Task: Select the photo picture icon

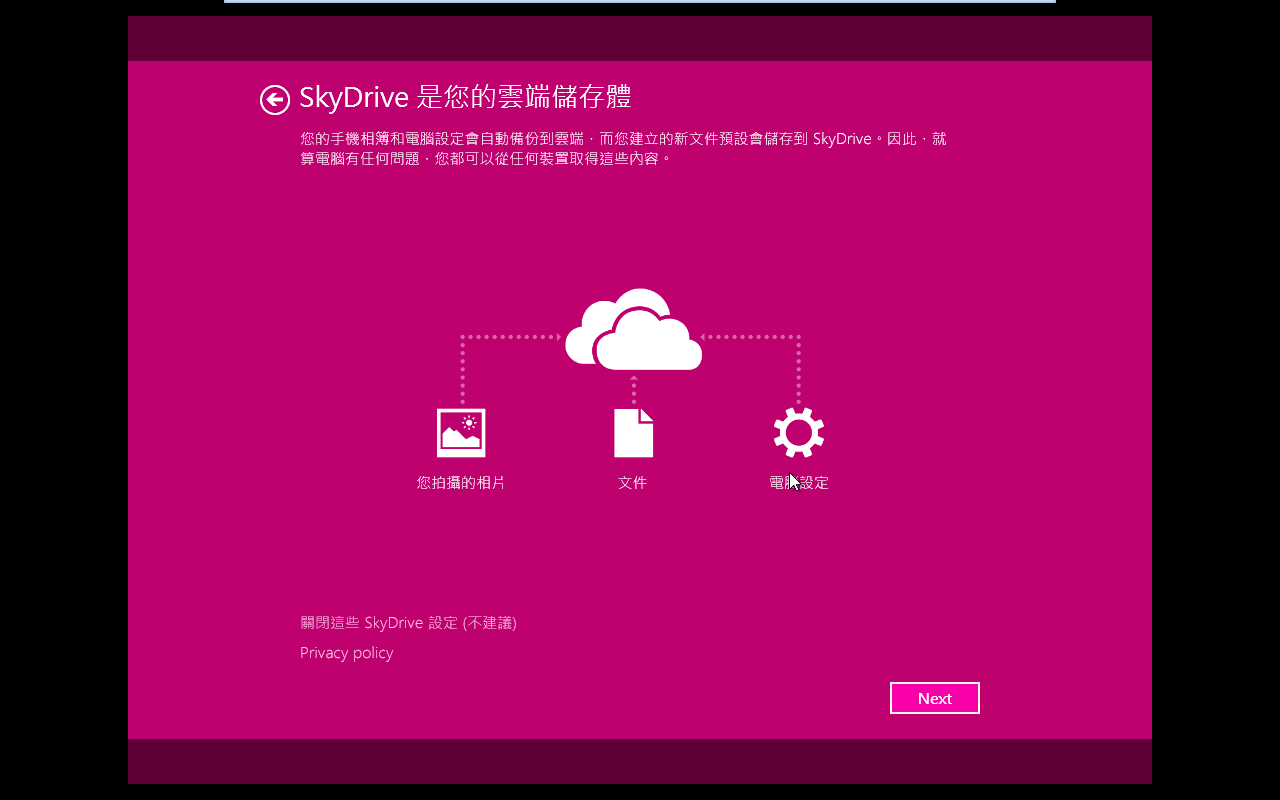Action: (461, 433)
